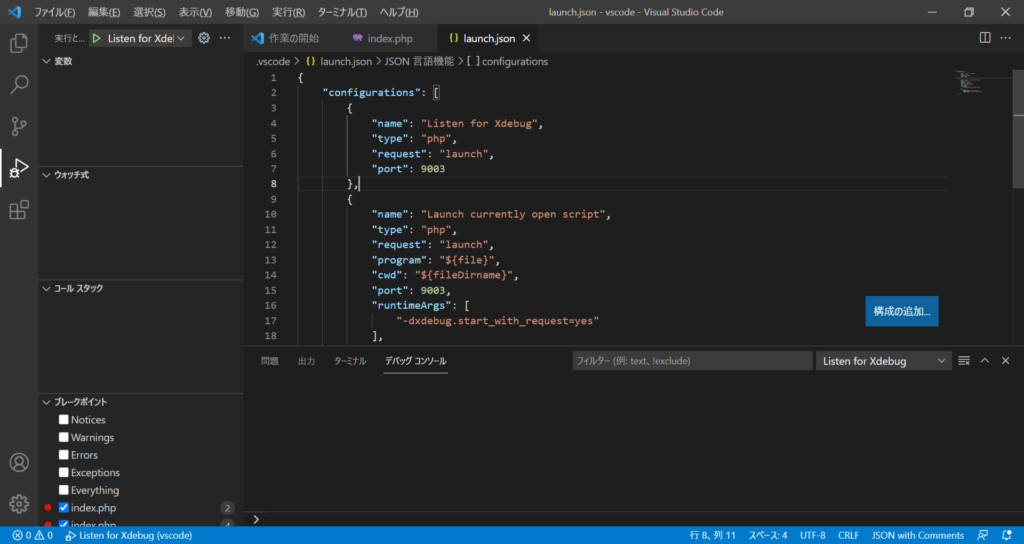This screenshot has height=544, width=1024.
Task: Open the notifications bell icon
Action: pos(1006,536)
